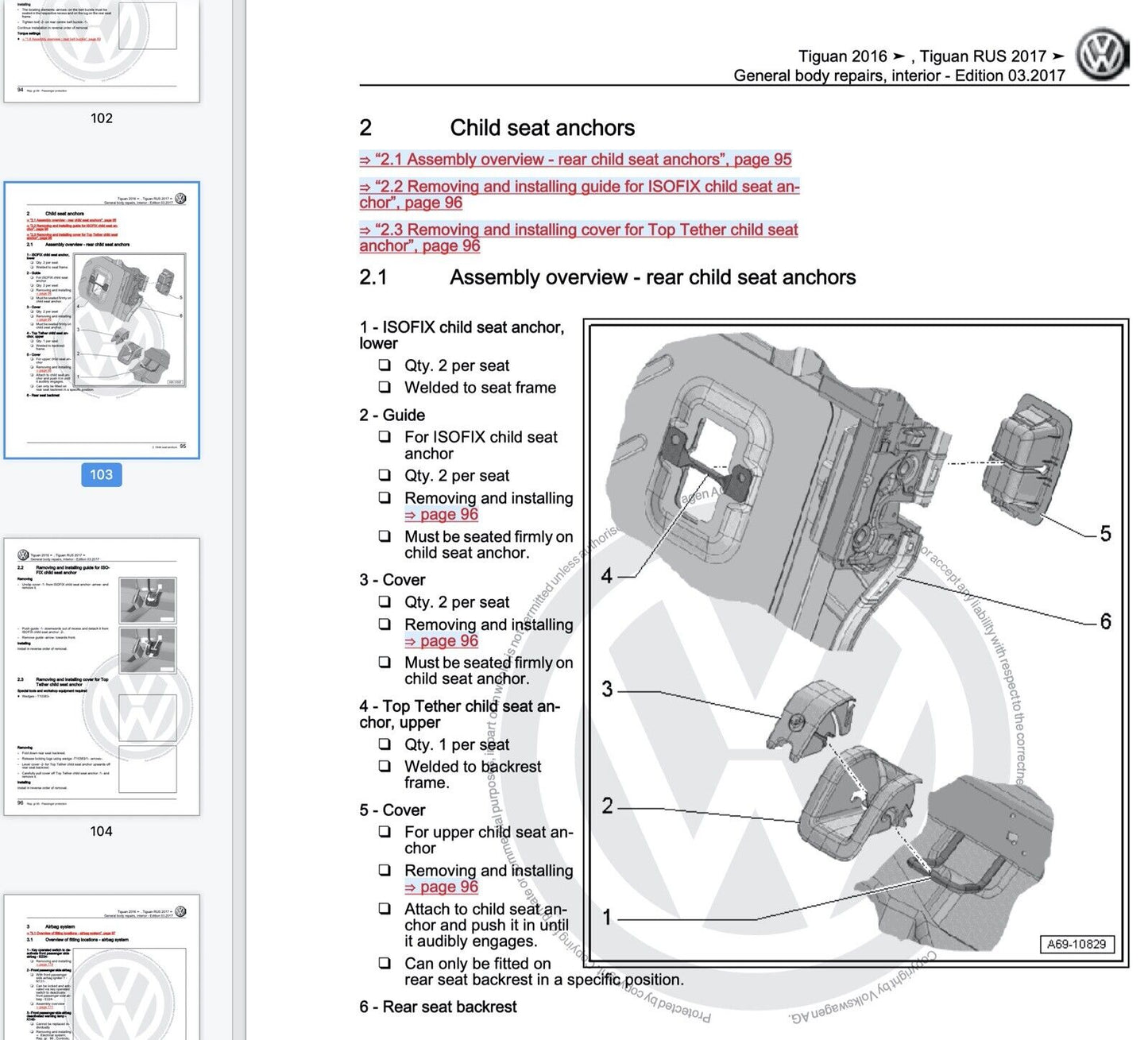Click callout number 6 in the diagram
The height and width of the screenshot is (1040, 1148).
(x=1105, y=621)
